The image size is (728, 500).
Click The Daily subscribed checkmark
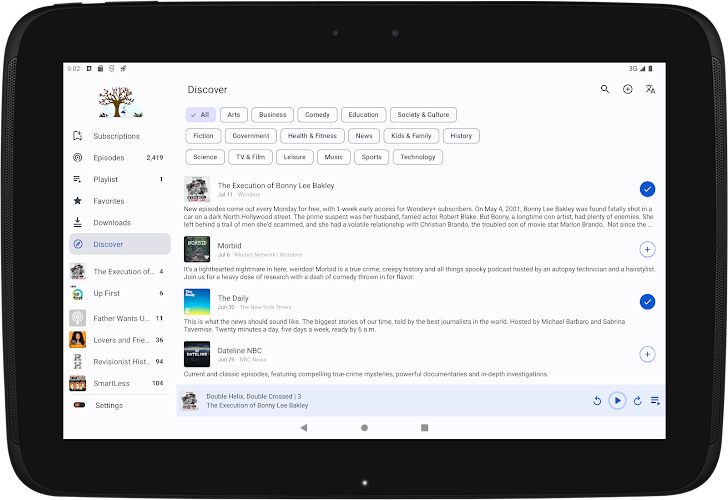click(647, 302)
